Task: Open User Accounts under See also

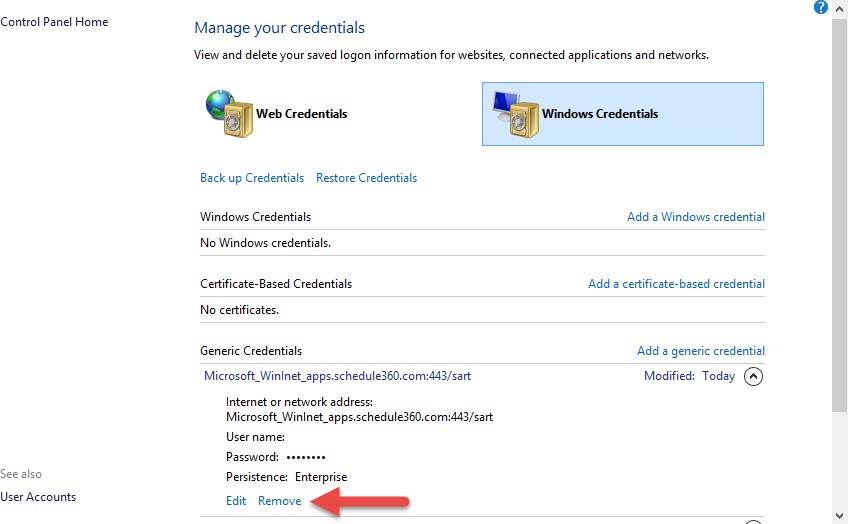Action: click(38, 496)
